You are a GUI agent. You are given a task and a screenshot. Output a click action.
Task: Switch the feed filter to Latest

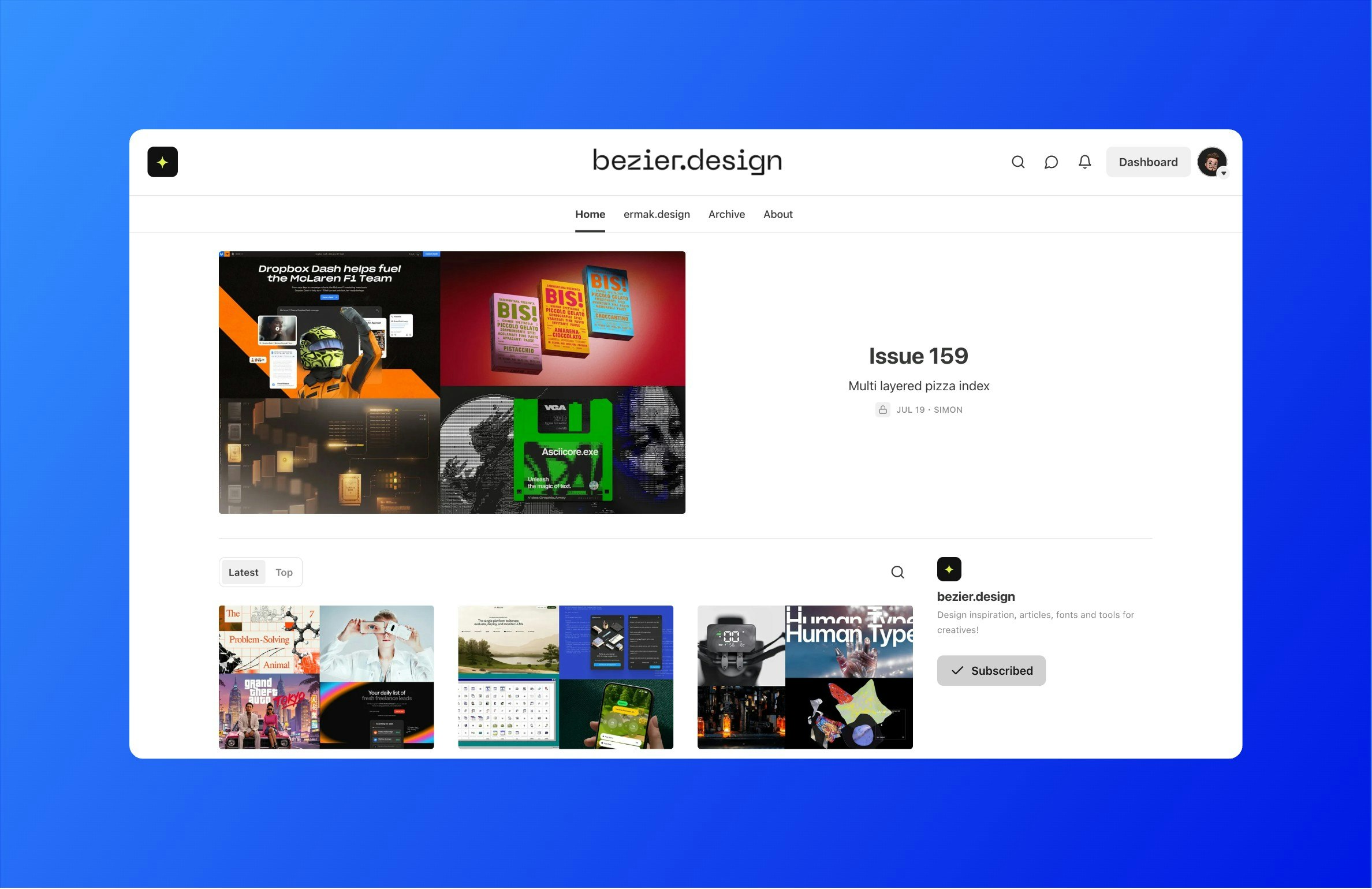243,572
